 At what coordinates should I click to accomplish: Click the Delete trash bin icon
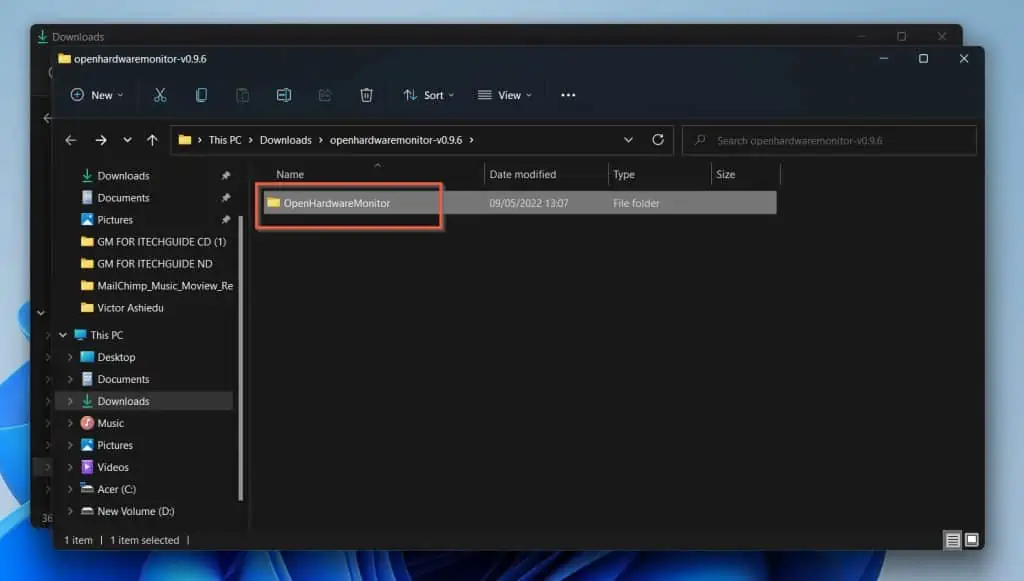pos(366,95)
